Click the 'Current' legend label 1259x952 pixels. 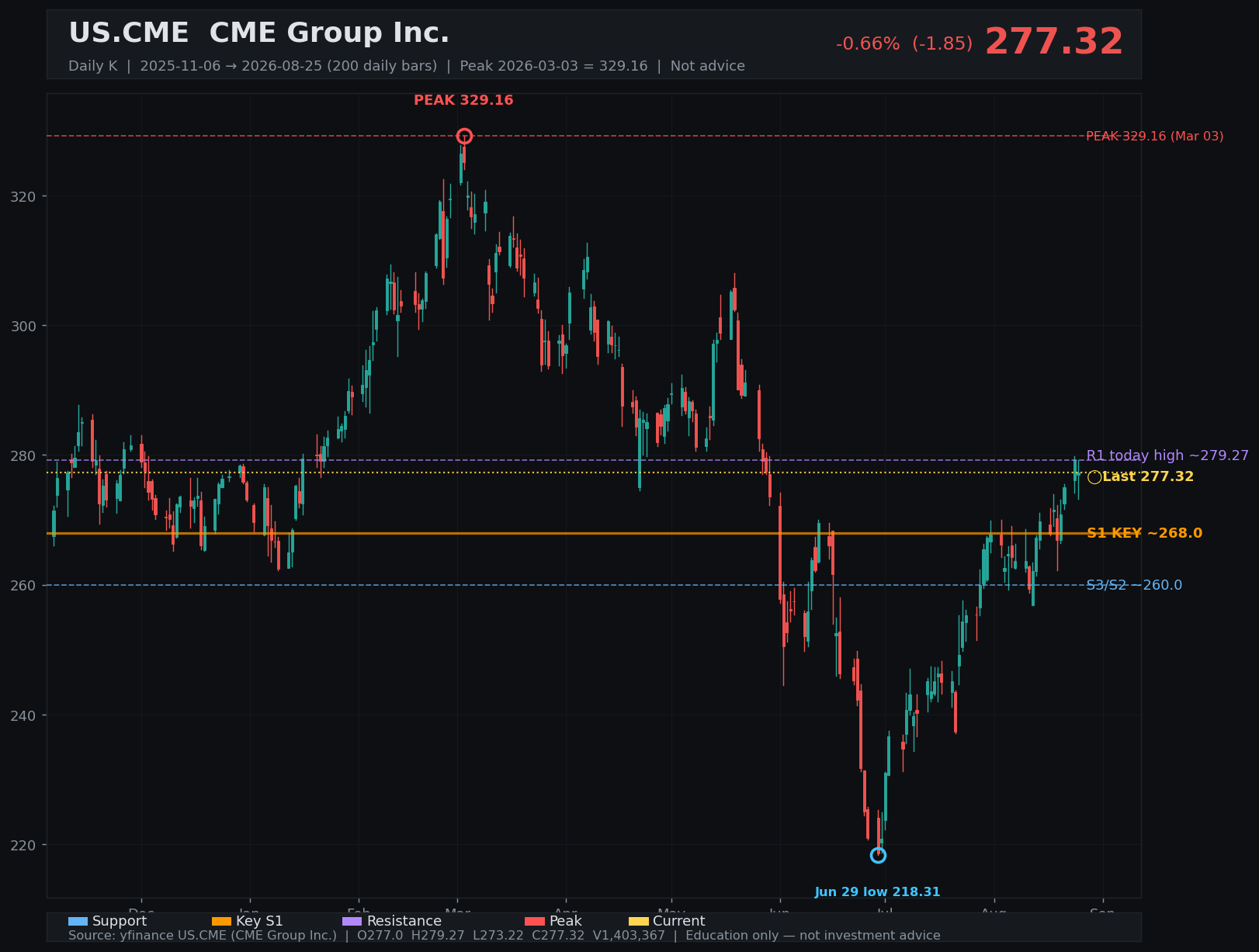pos(679,922)
